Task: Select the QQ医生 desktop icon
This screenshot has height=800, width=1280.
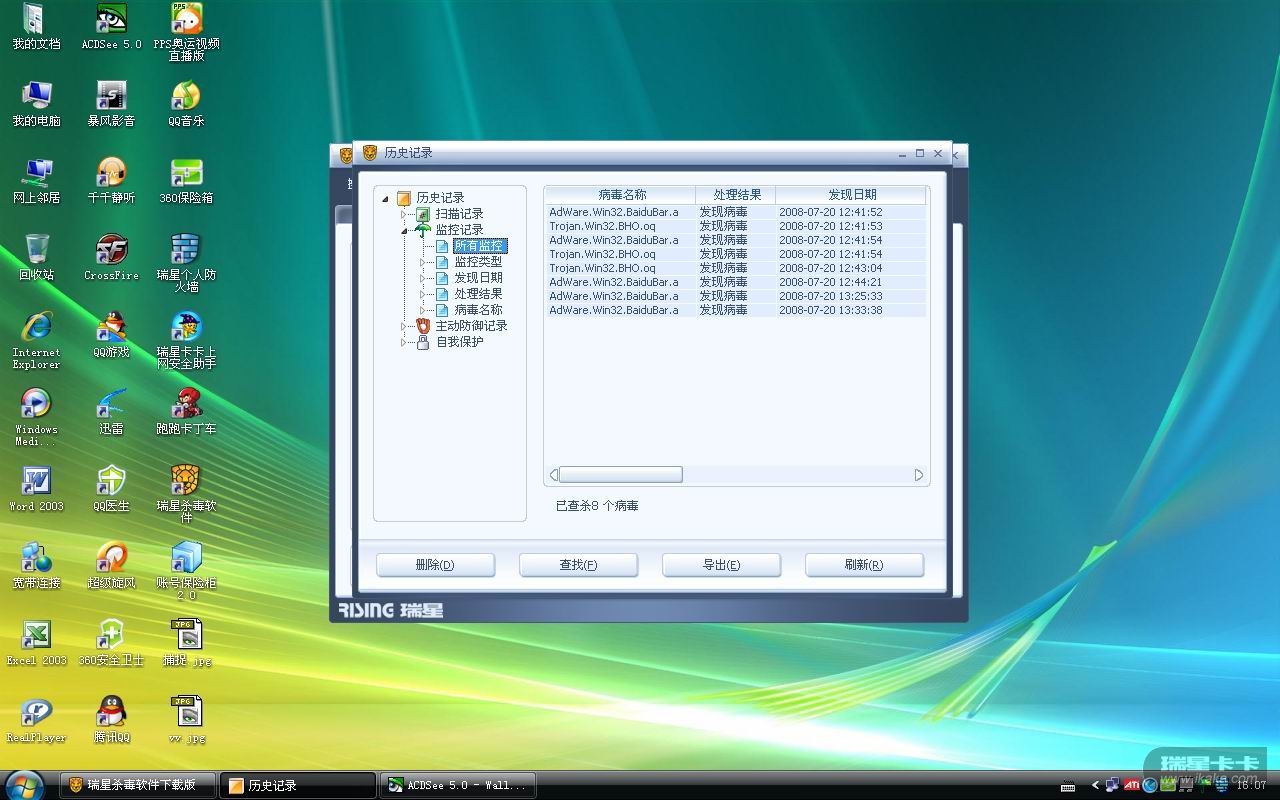Action: click(111, 489)
